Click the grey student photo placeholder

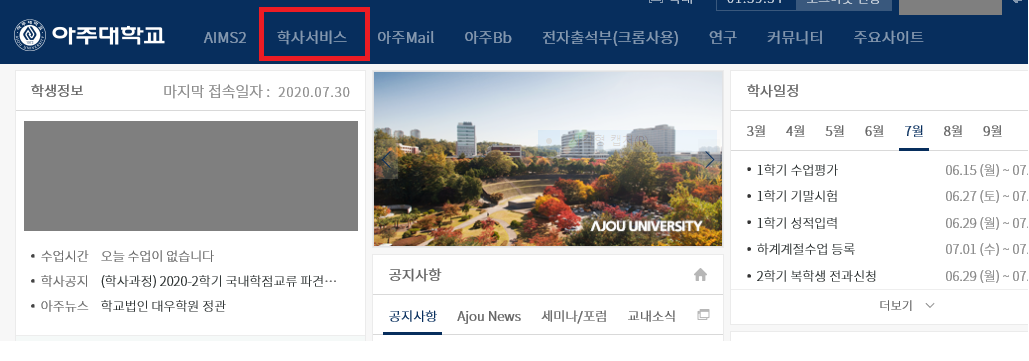[191, 175]
